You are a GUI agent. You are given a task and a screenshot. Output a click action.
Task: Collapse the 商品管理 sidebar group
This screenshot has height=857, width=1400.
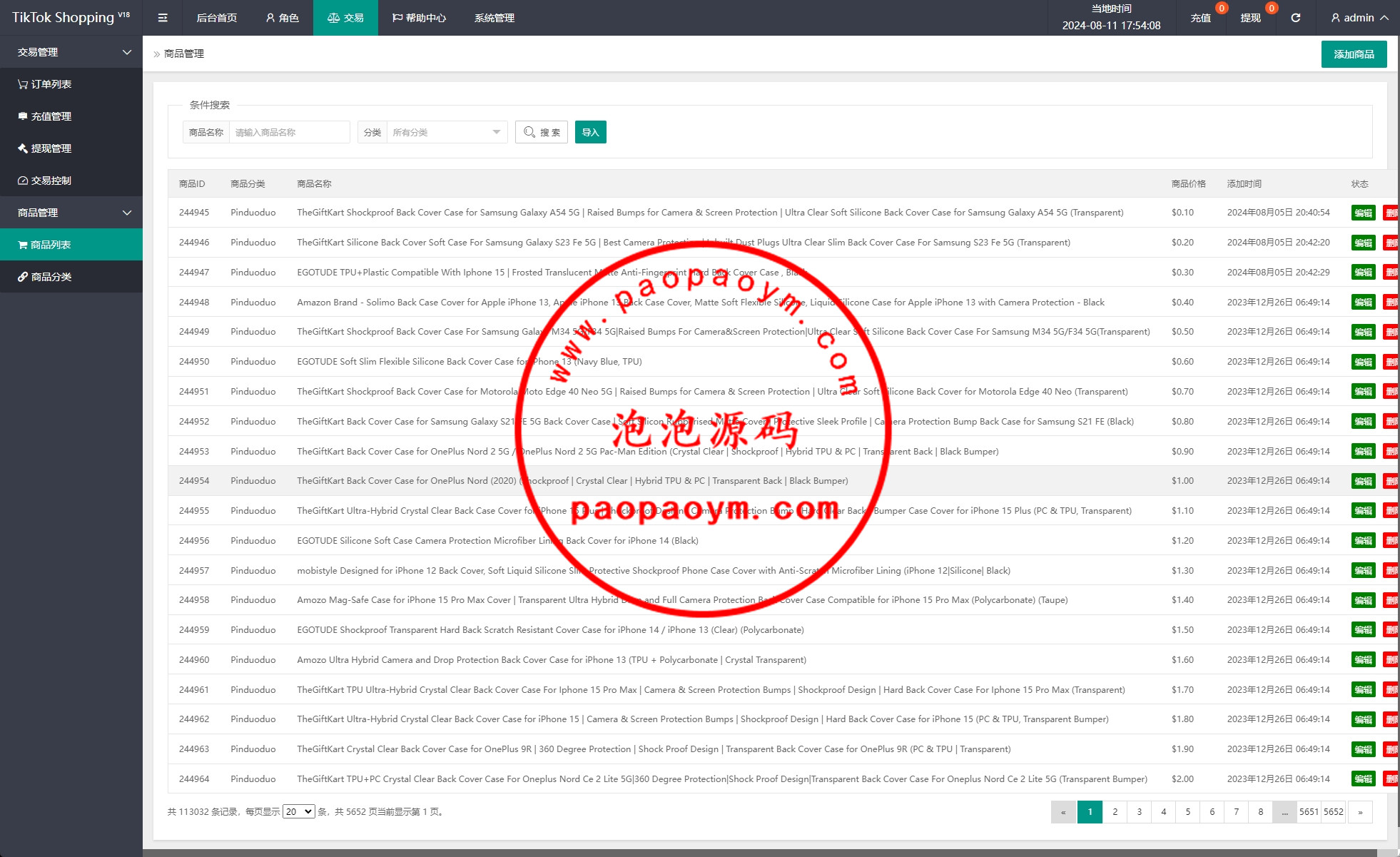(71, 213)
